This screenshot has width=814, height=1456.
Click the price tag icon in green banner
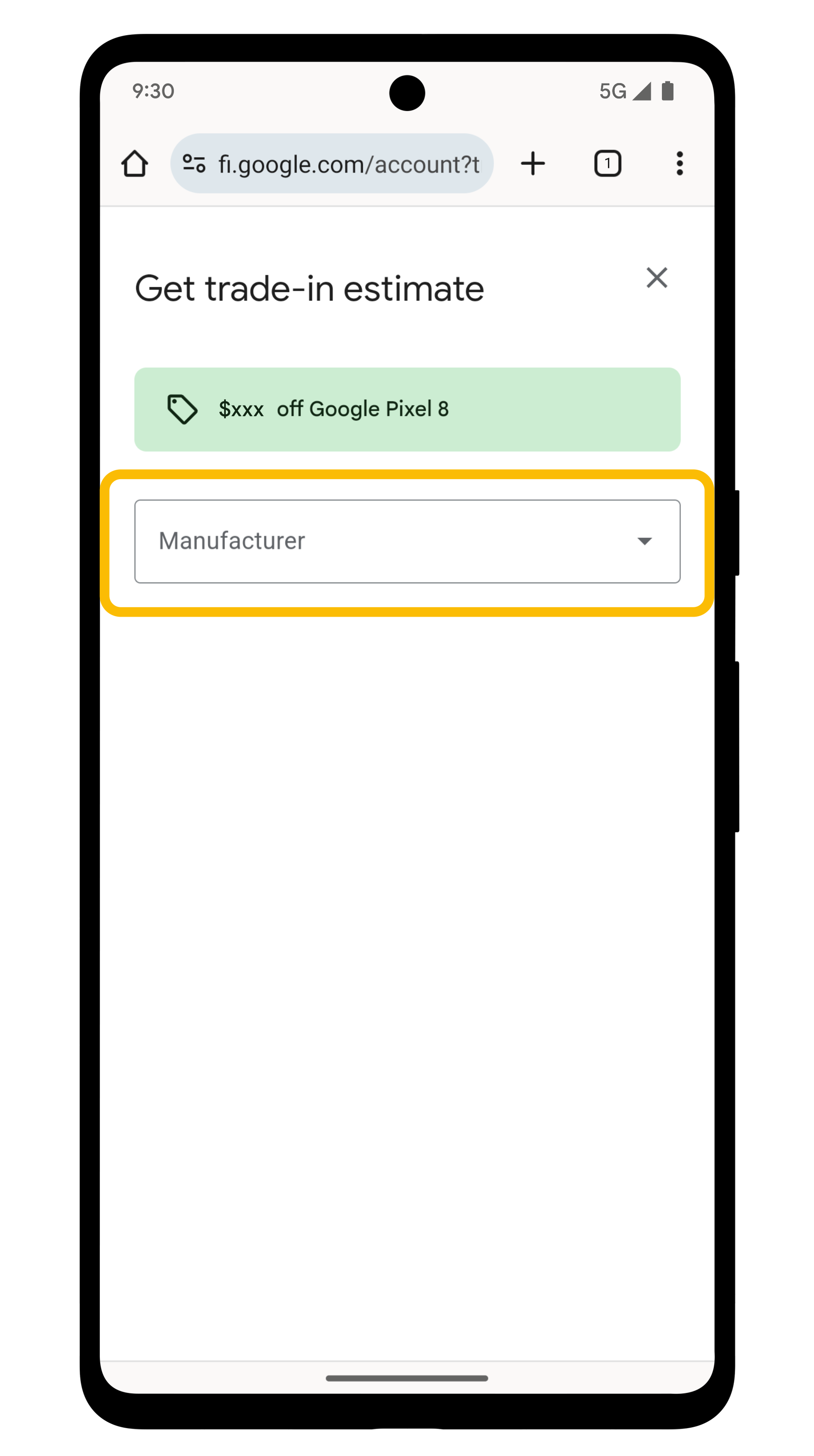[x=182, y=409]
